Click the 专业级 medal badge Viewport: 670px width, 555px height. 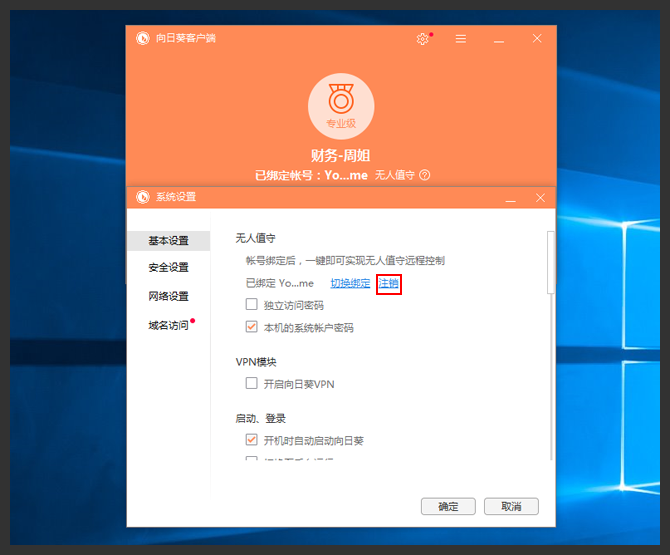[x=341, y=106]
